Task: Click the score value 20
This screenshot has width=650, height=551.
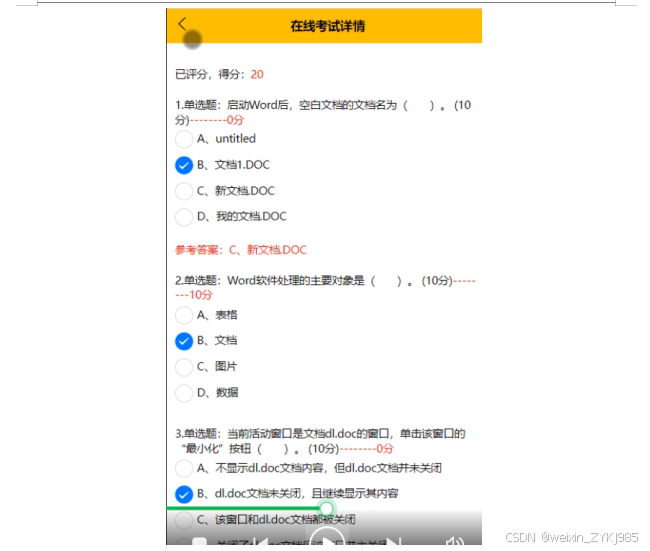Action: (x=257, y=74)
